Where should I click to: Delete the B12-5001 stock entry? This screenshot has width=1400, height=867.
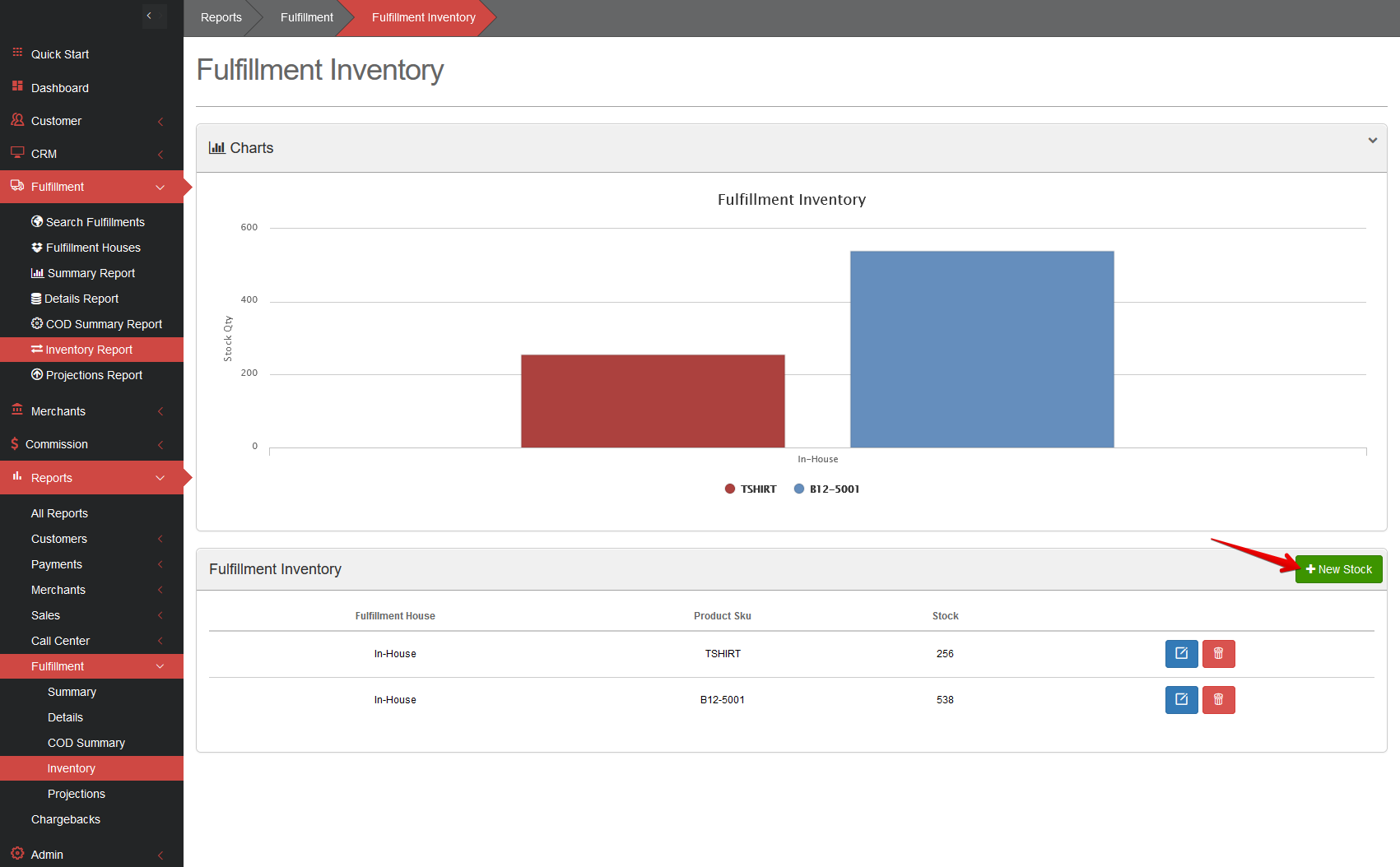click(1218, 700)
